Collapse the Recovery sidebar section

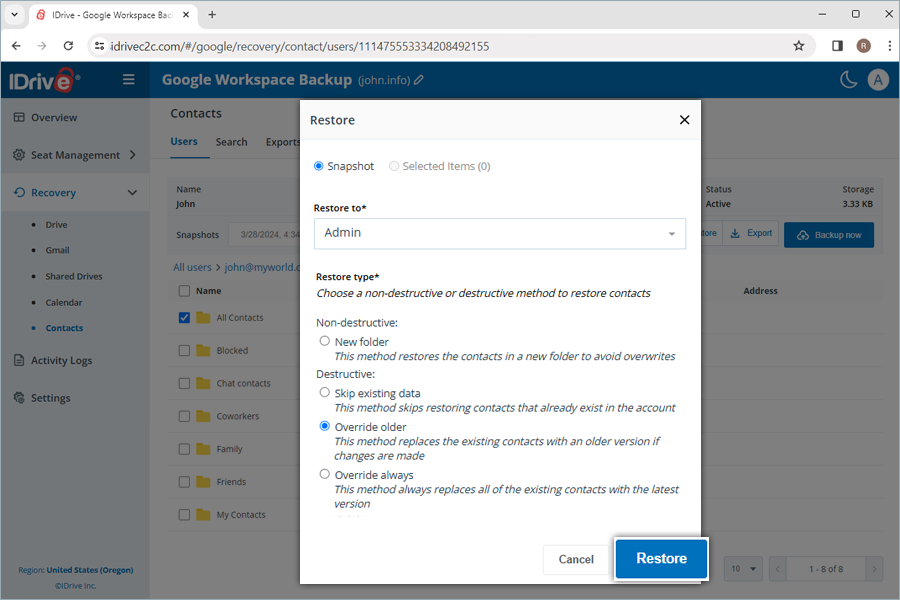[132, 193]
